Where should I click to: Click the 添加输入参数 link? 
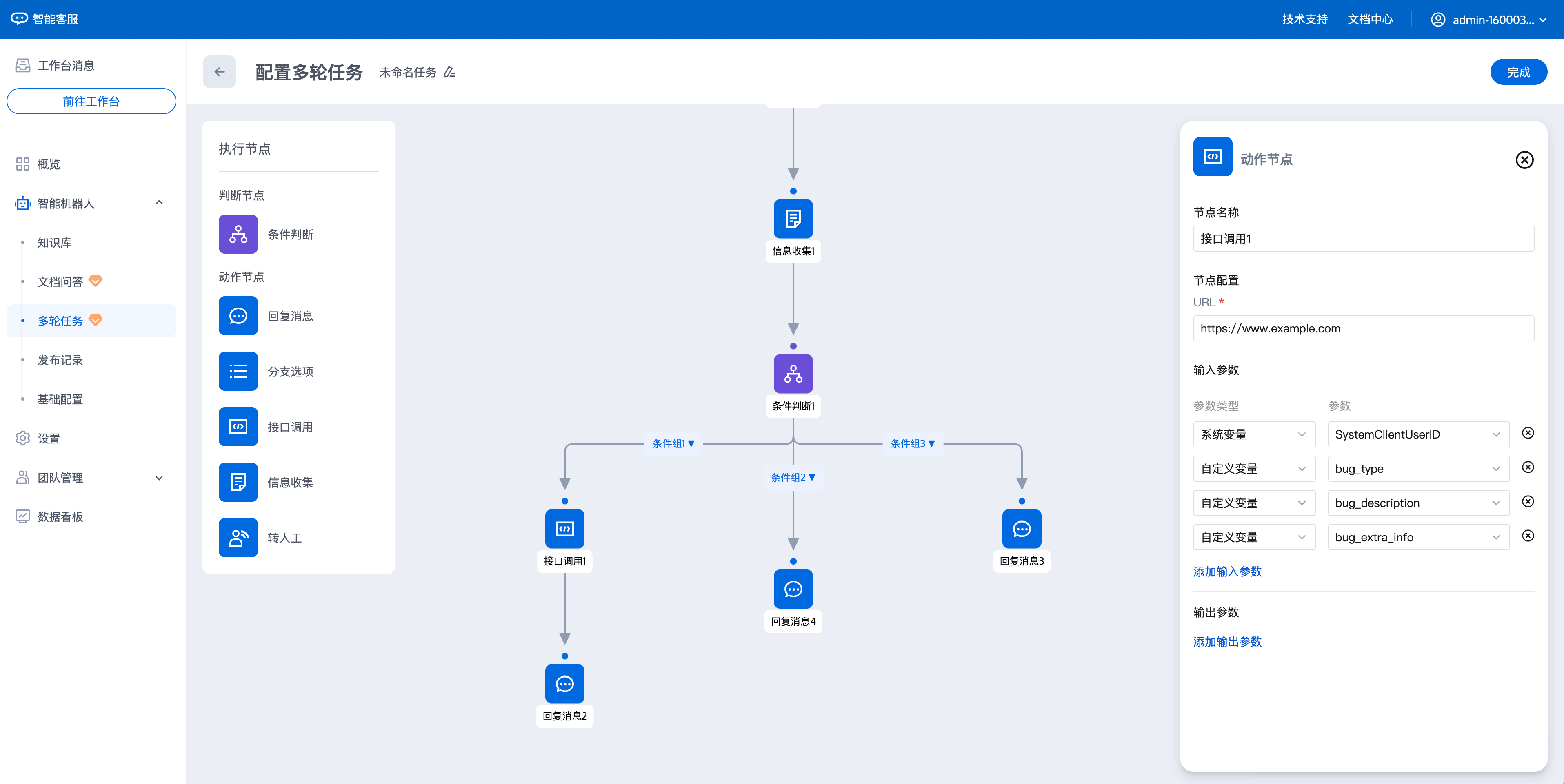coord(1227,571)
